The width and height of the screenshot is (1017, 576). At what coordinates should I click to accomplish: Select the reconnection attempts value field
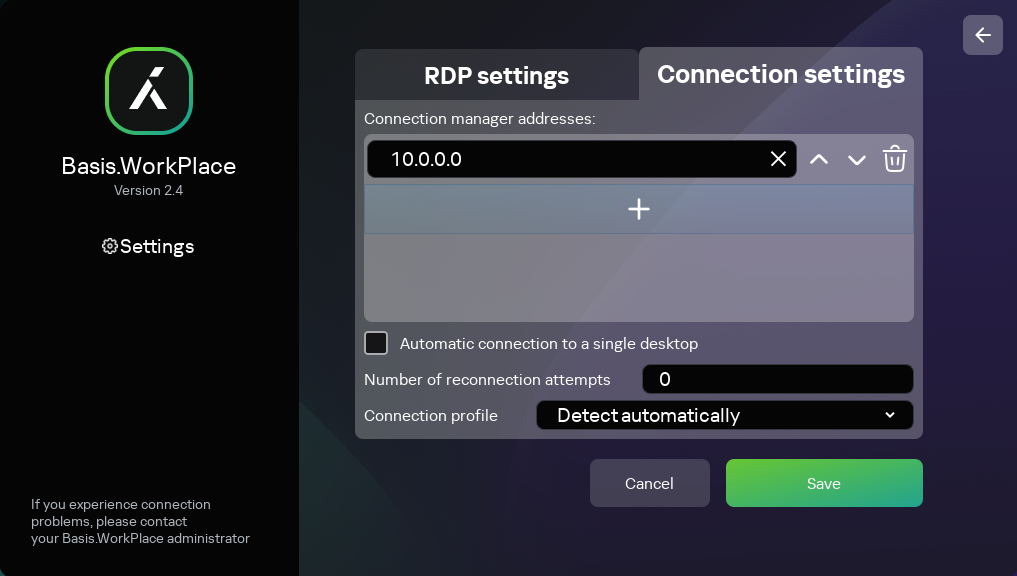[x=777, y=379]
